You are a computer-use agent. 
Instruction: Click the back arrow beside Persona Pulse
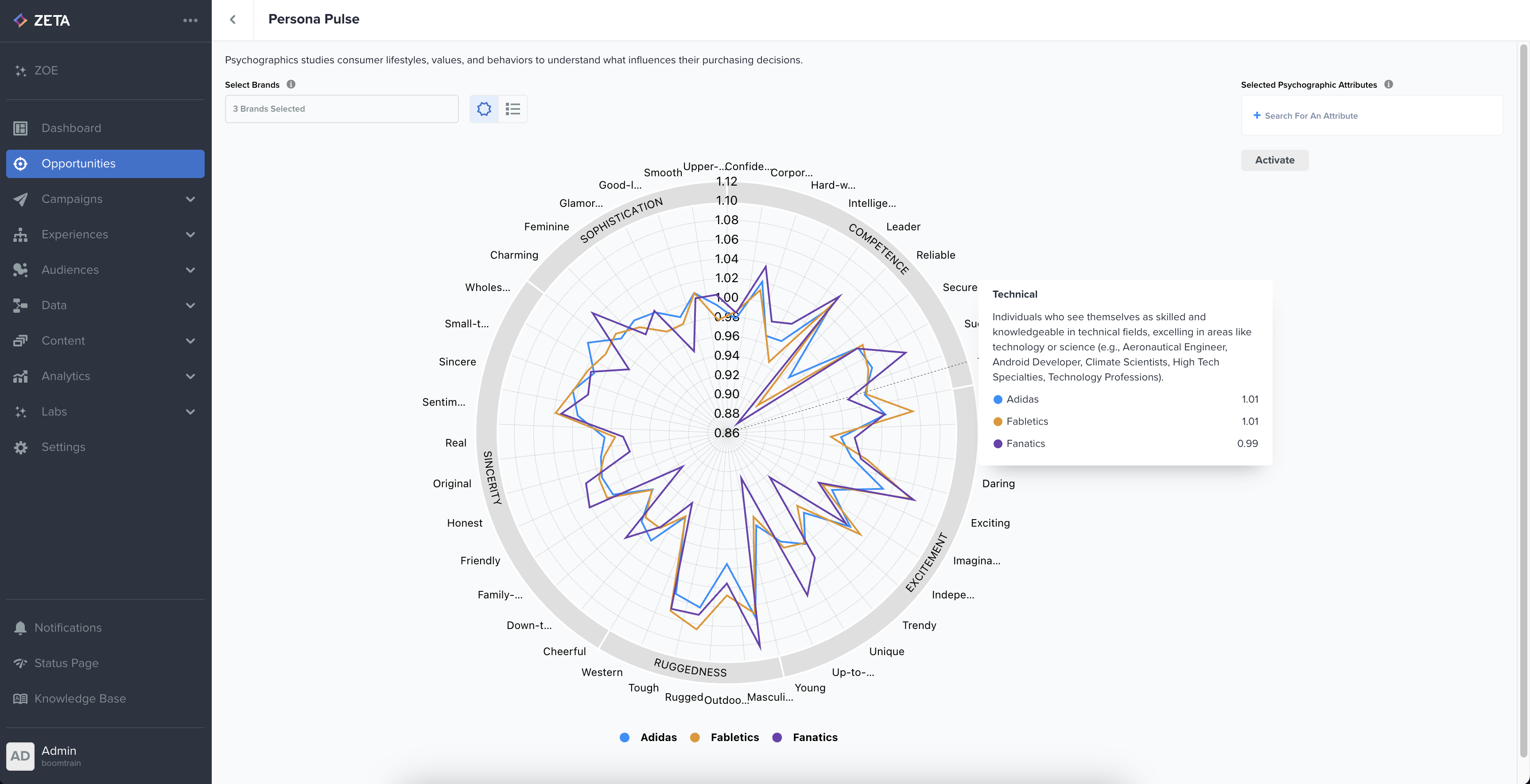(233, 19)
